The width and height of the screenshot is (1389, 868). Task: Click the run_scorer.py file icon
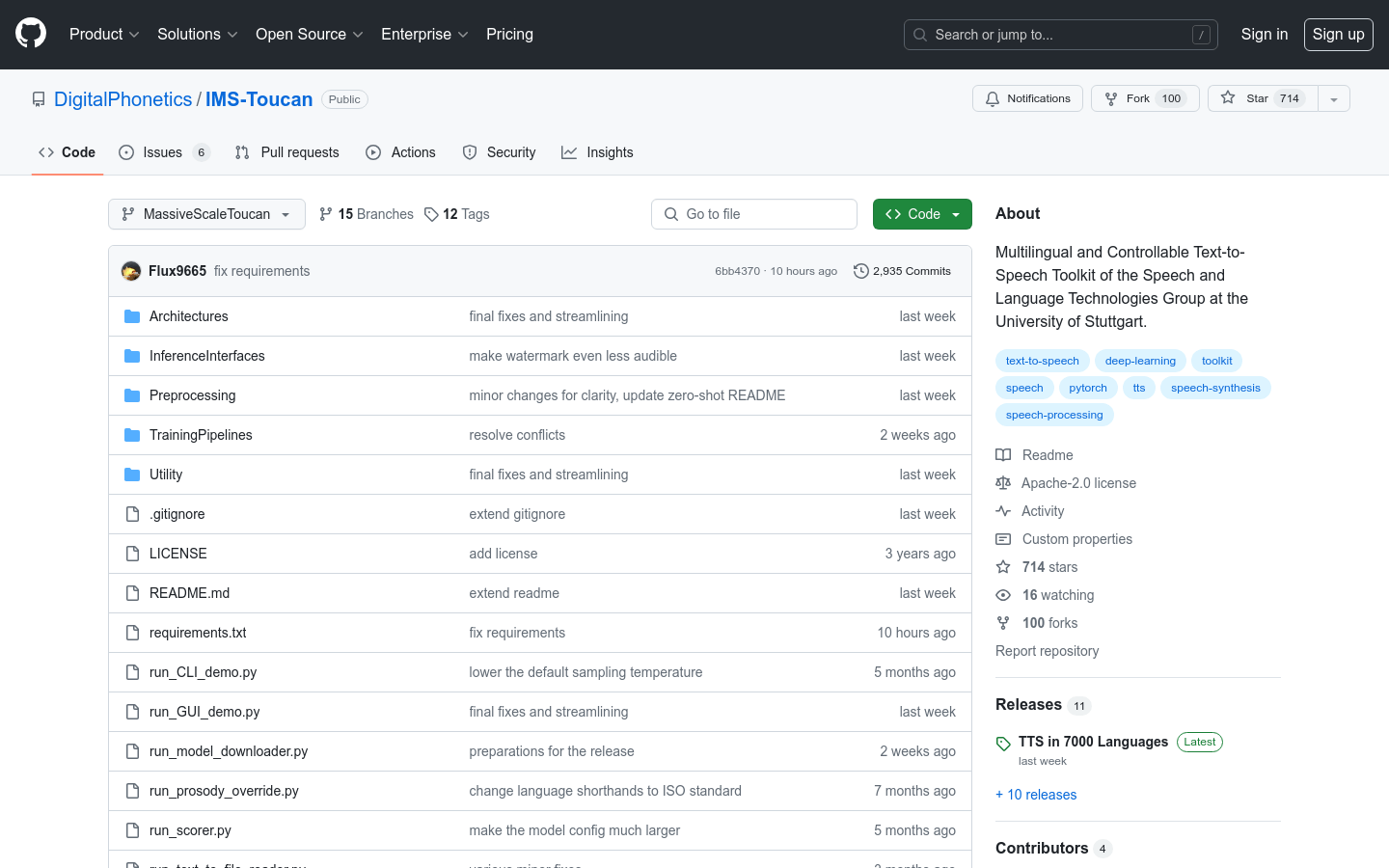132,830
